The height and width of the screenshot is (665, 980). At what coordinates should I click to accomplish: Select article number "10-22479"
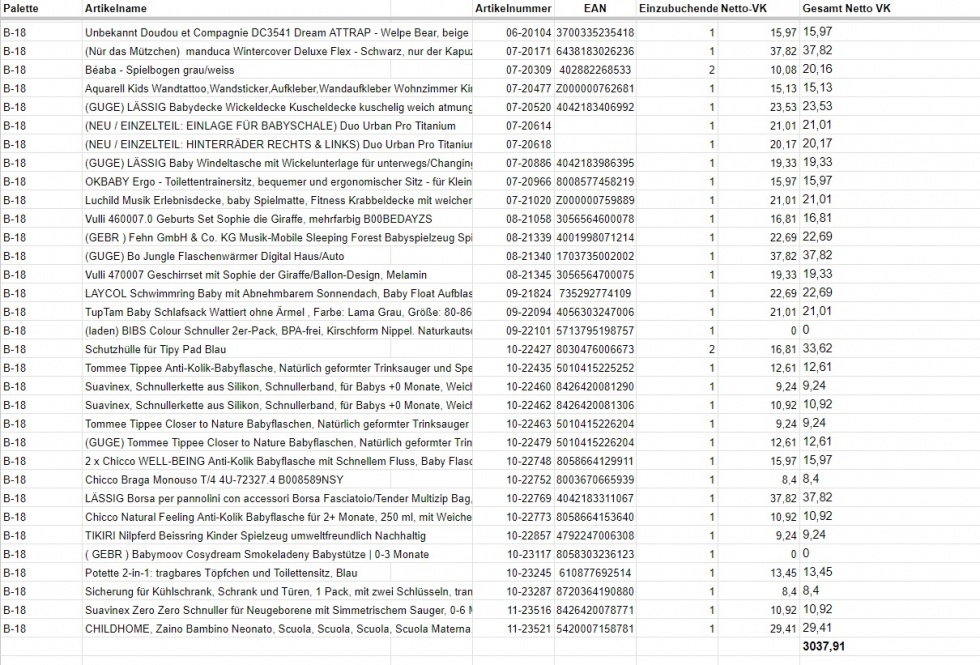click(529, 442)
